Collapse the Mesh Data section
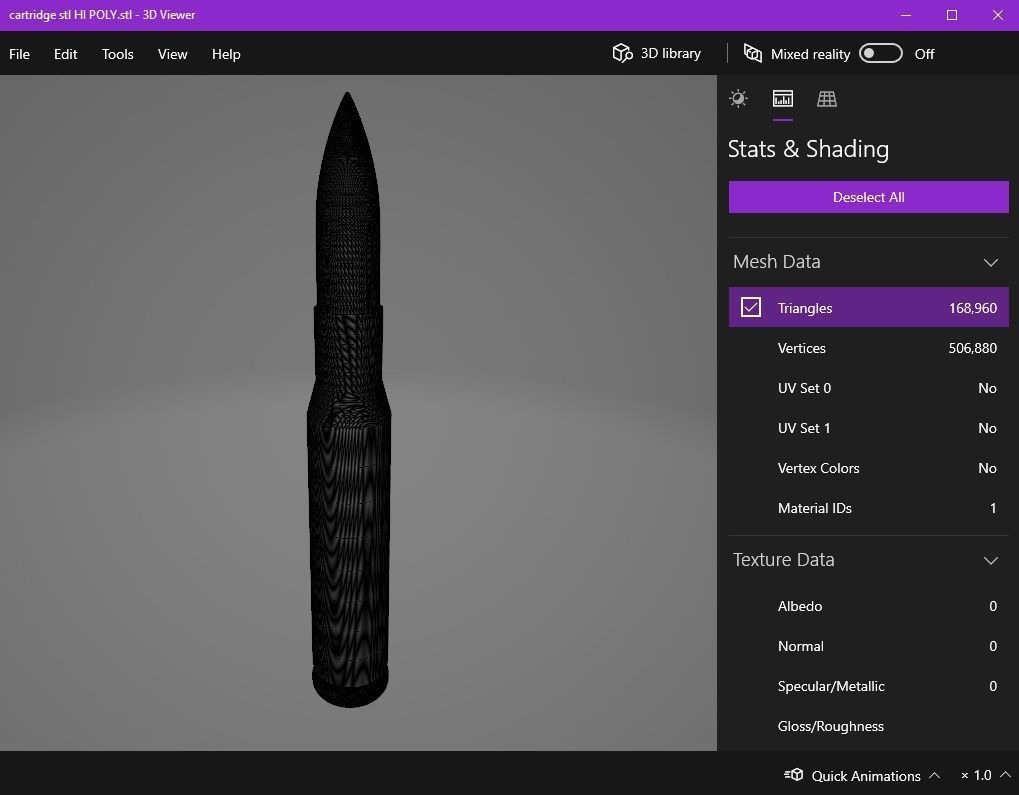The height and width of the screenshot is (795, 1019). tap(990, 263)
